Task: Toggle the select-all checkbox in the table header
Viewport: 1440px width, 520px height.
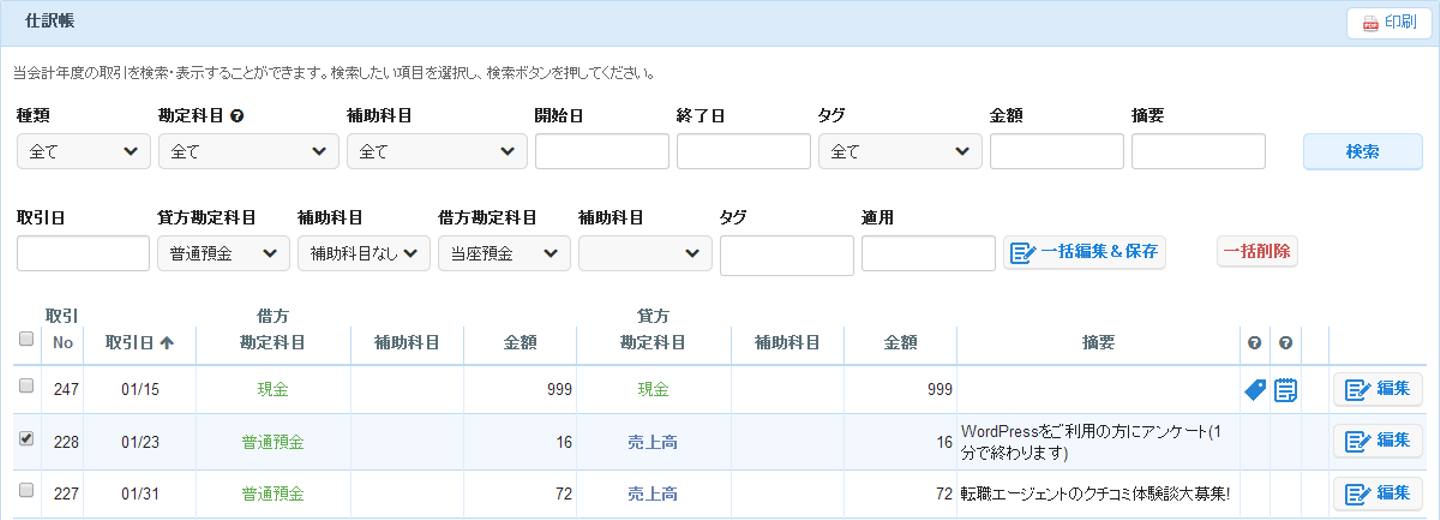Action: (x=27, y=339)
